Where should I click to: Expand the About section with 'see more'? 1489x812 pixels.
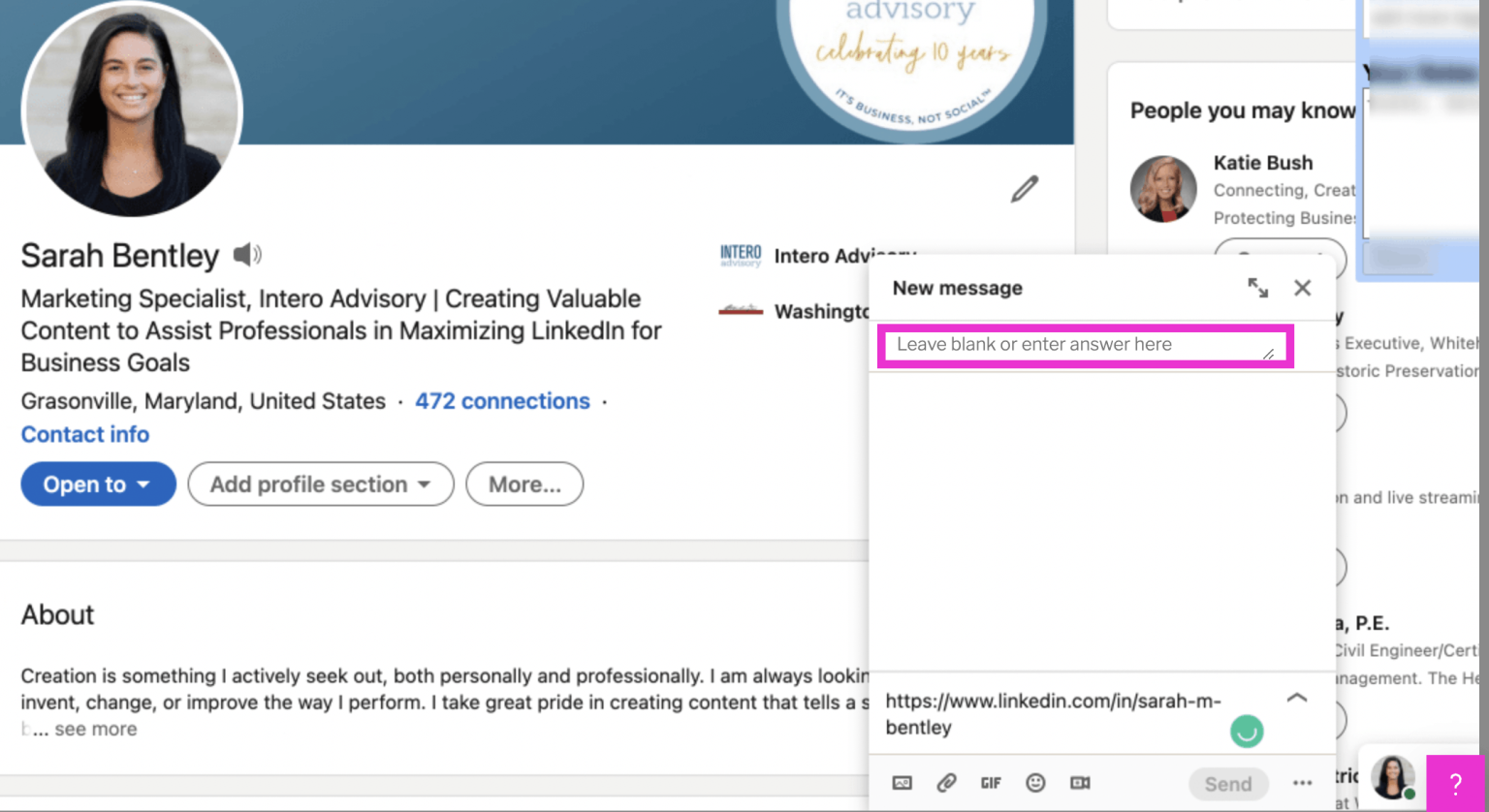(97, 729)
